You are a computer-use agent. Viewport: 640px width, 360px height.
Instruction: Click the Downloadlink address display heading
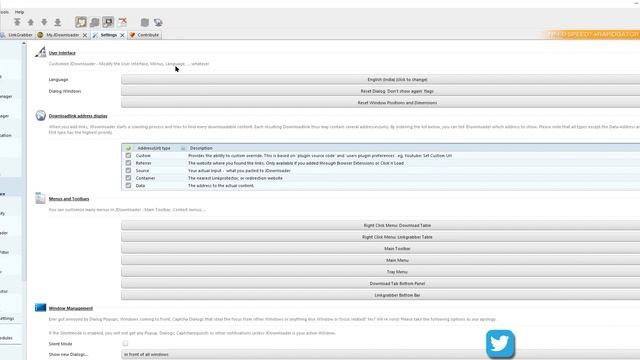[78, 116]
